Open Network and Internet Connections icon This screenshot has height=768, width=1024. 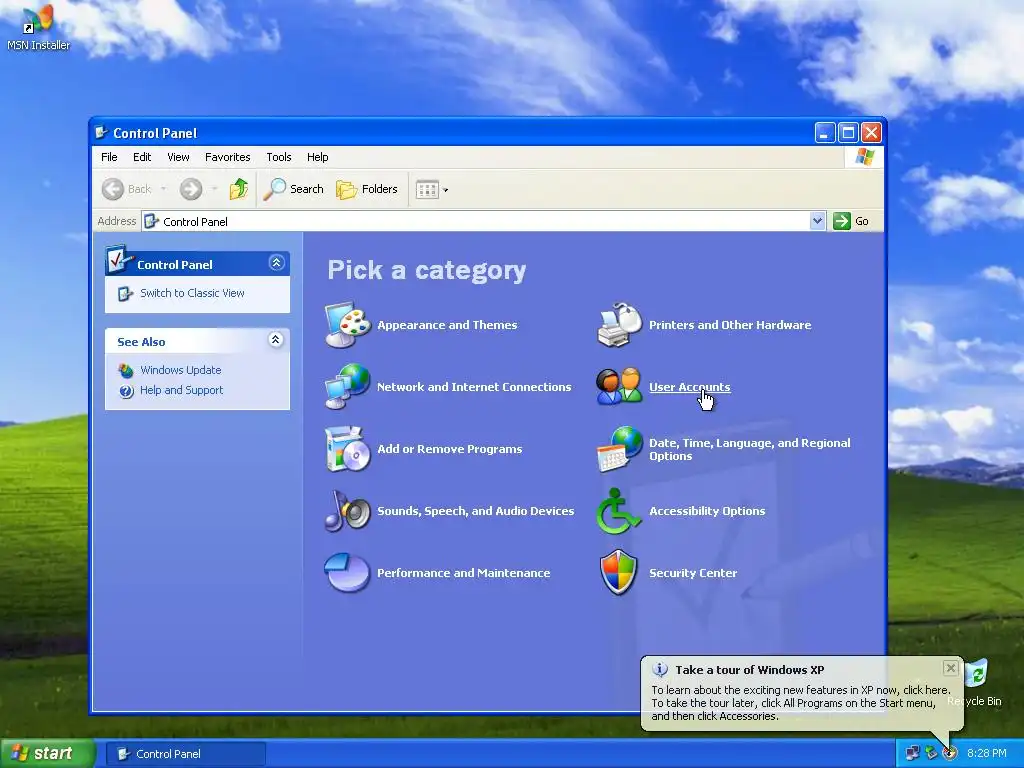click(x=347, y=387)
